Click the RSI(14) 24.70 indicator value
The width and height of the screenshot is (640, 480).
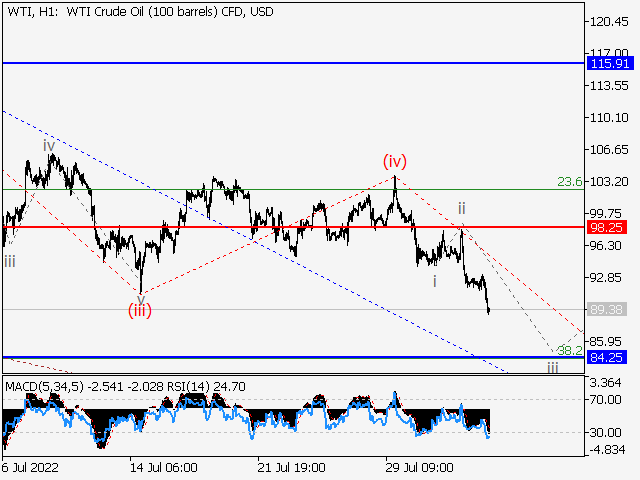(206, 387)
